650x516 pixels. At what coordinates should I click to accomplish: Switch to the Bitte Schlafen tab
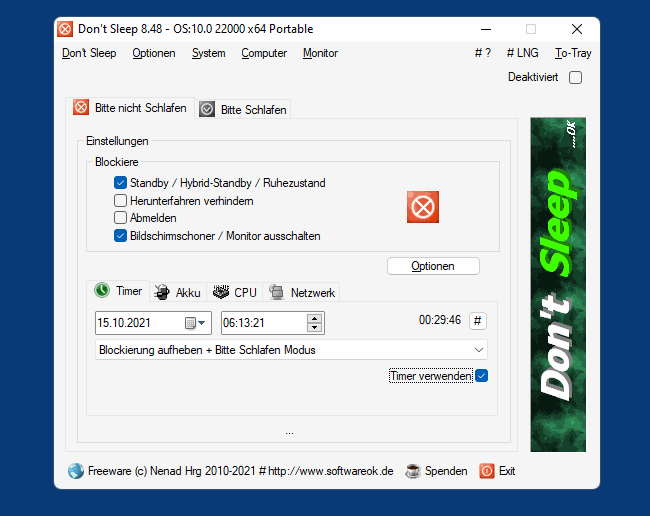[x=243, y=109]
